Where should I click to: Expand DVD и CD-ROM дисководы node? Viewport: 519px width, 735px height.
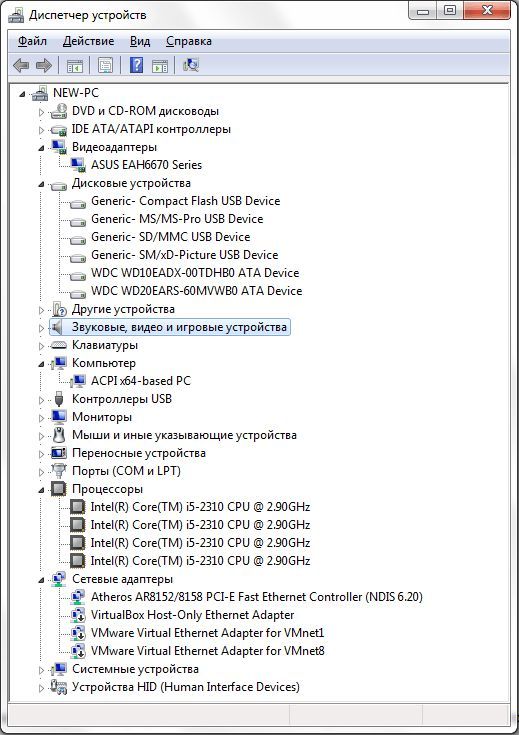pos(41,112)
